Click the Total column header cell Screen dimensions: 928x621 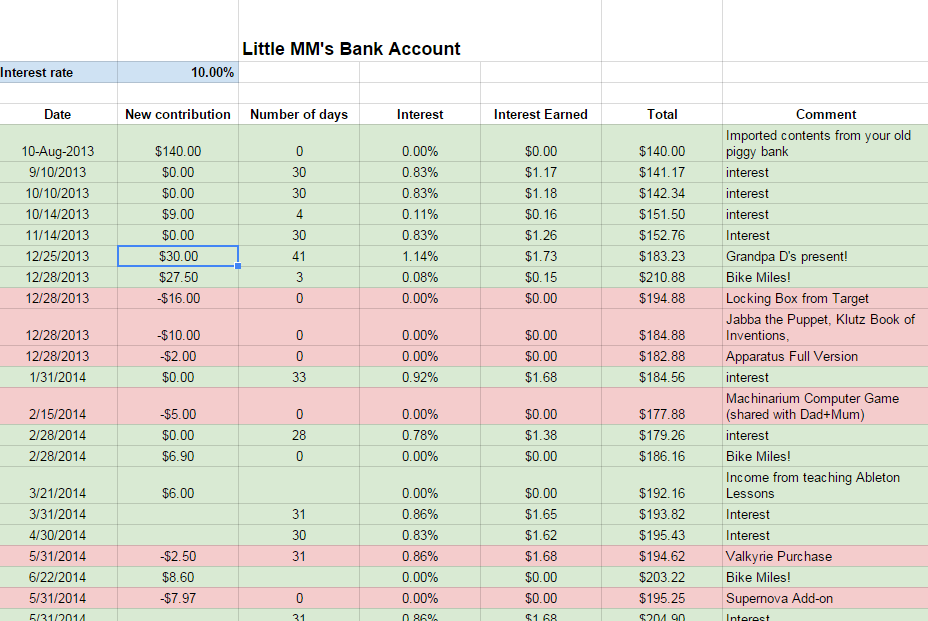tap(662, 114)
